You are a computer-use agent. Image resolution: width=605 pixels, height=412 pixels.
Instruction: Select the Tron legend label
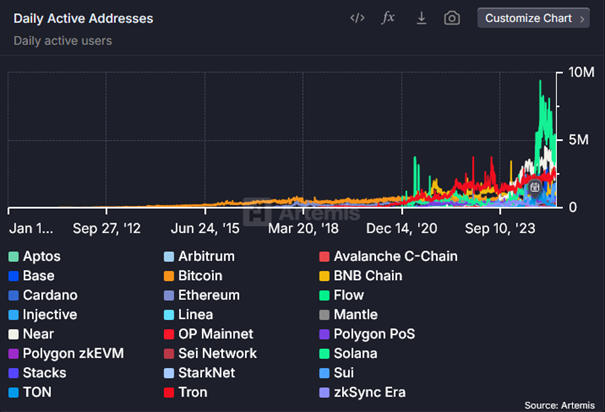click(x=193, y=392)
